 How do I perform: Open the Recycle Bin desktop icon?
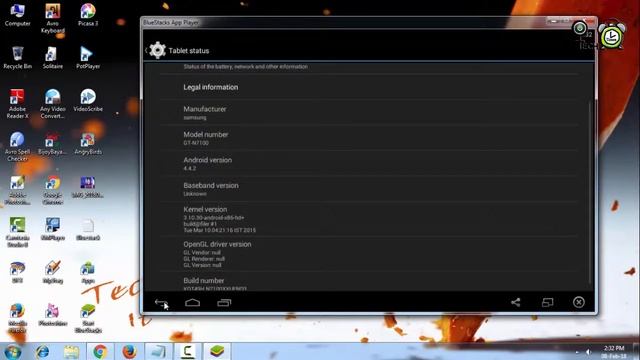[18, 58]
